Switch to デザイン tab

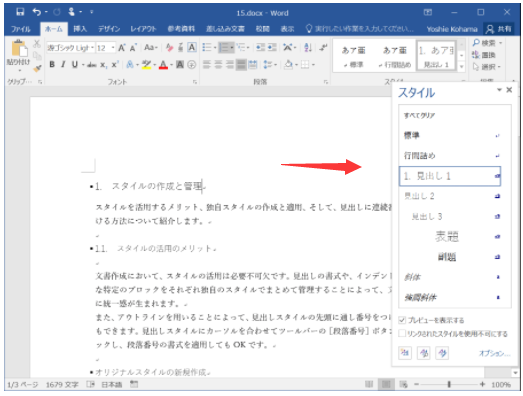[109, 29]
